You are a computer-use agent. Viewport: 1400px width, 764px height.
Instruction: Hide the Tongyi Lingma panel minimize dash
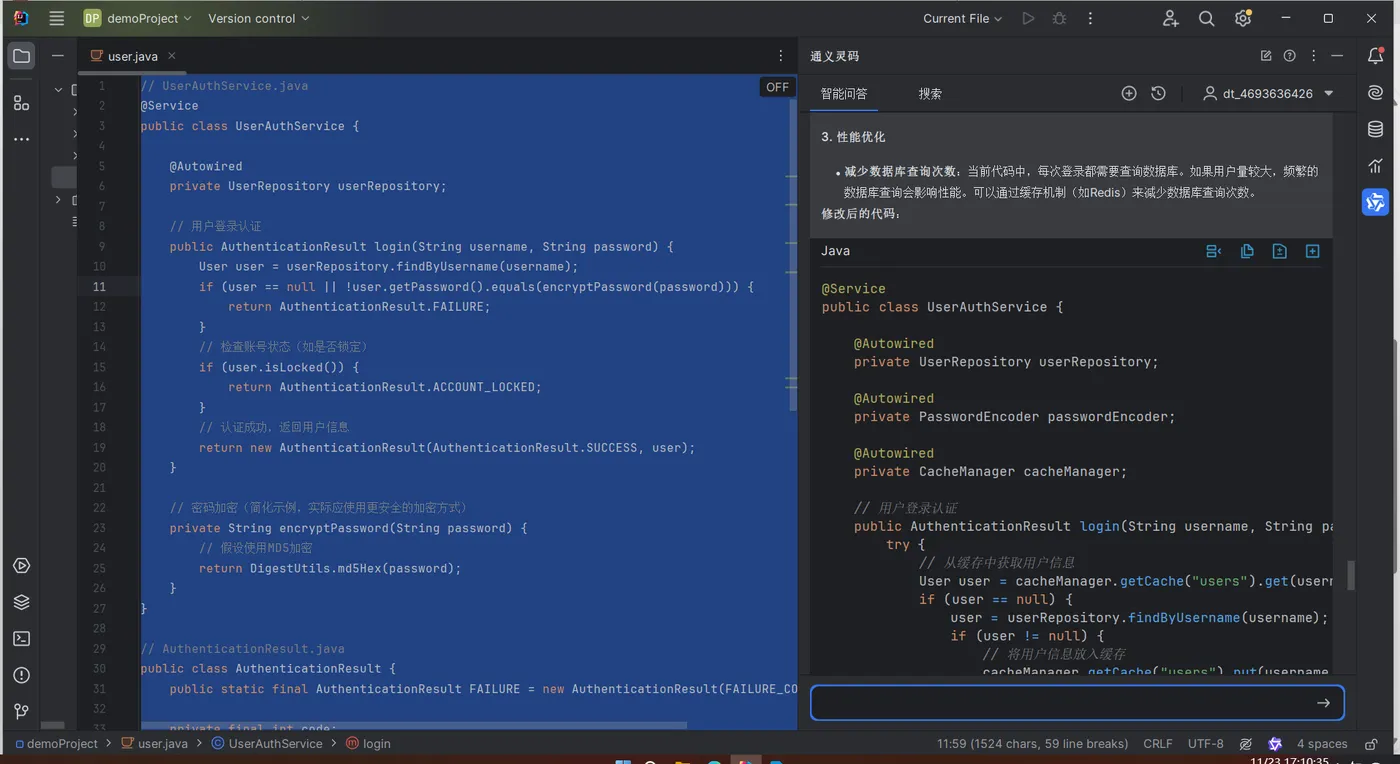coord(1338,56)
